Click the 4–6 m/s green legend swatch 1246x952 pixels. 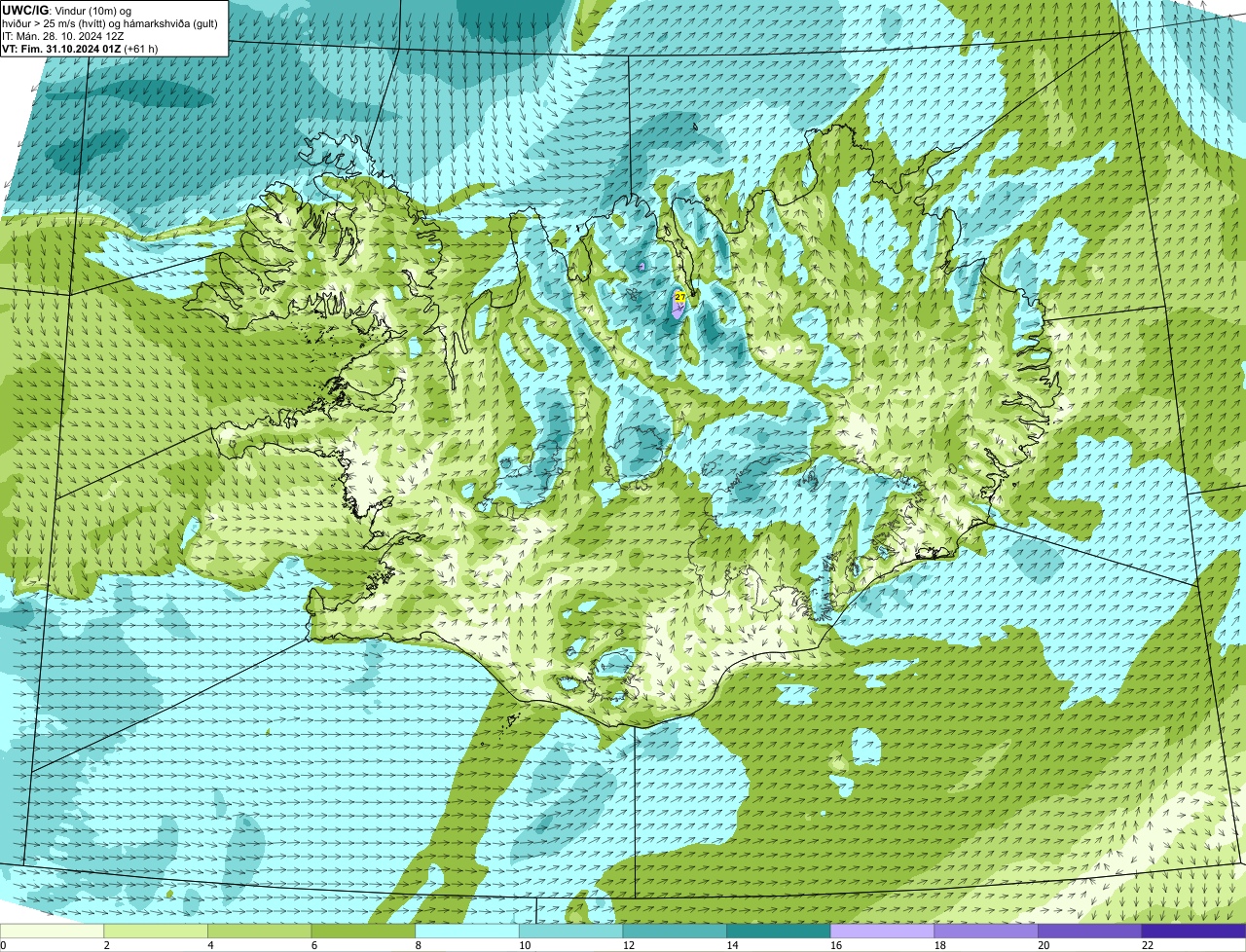(259, 931)
